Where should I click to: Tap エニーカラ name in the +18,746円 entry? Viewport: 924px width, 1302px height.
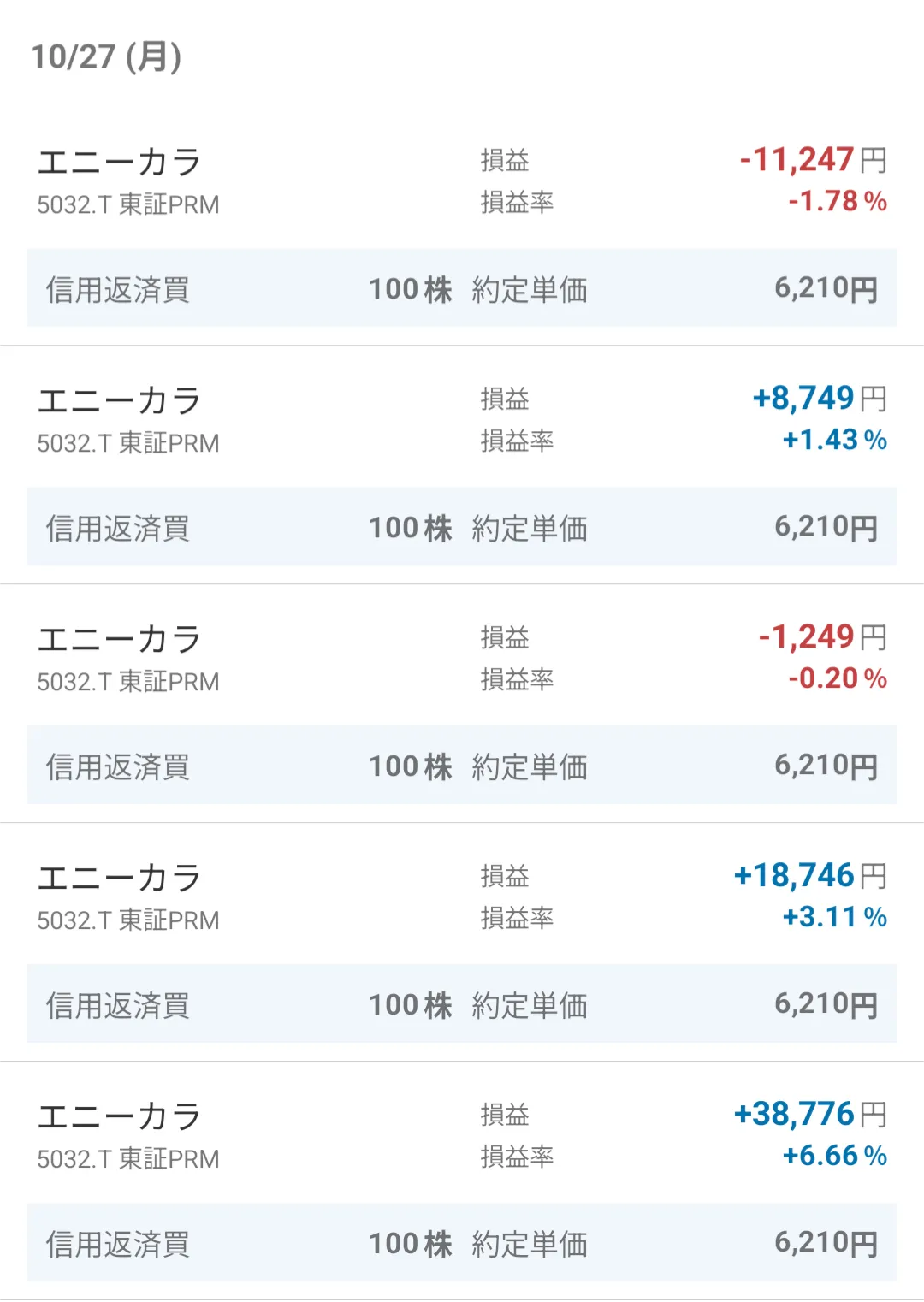[119, 879]
